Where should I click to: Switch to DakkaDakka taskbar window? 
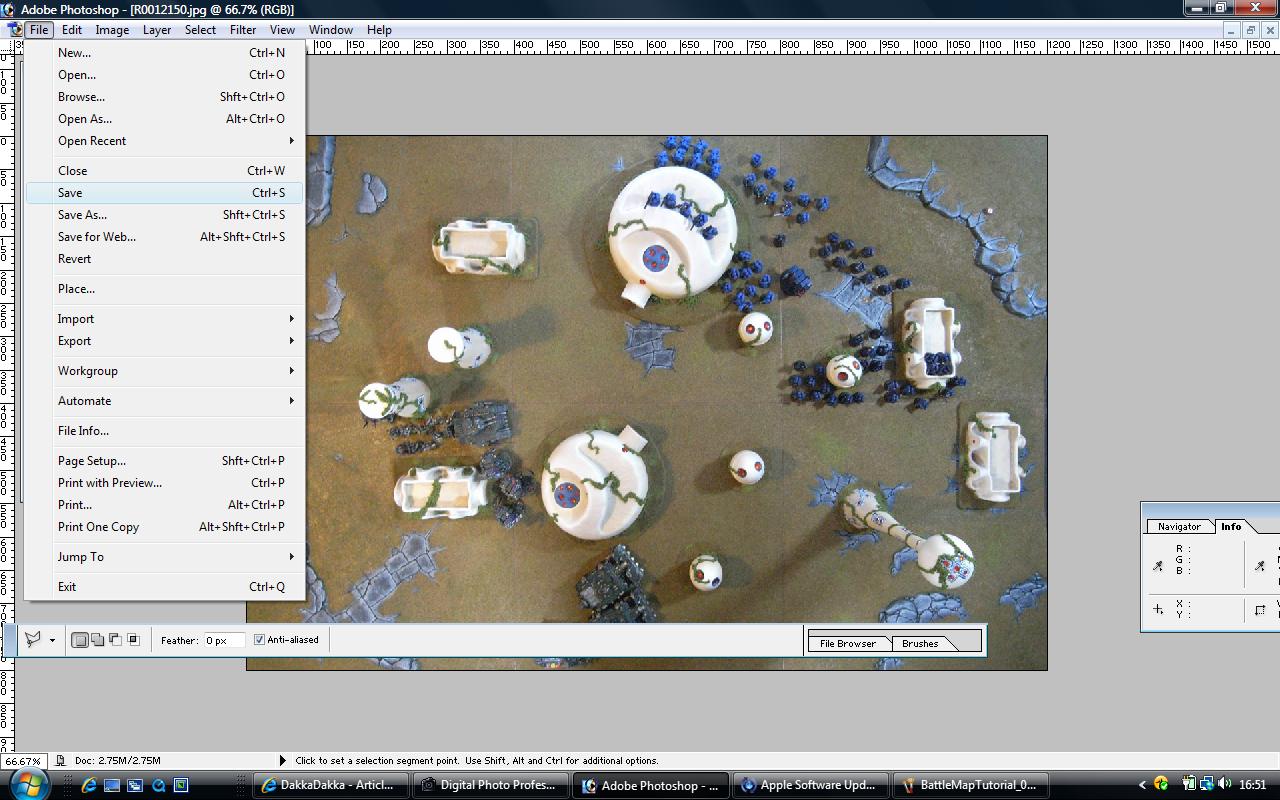pos(331,785)
